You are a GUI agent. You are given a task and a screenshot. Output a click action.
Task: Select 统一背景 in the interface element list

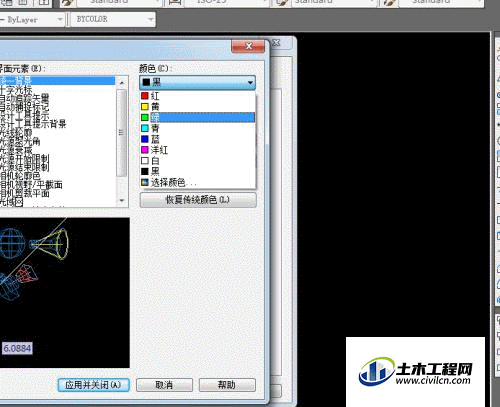pos(57,80)
